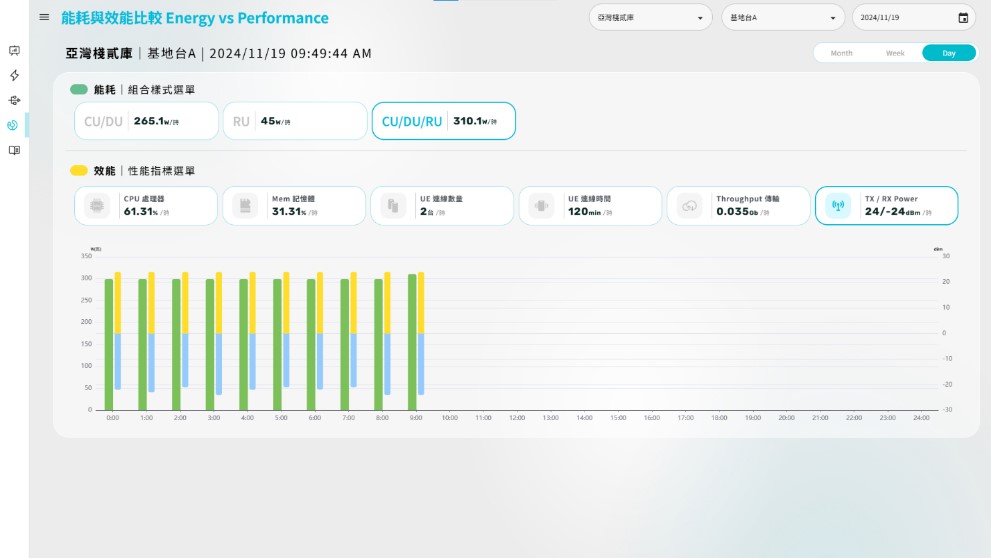Switch to the Week view tab
991x558 pixels.
click(895, 53)
